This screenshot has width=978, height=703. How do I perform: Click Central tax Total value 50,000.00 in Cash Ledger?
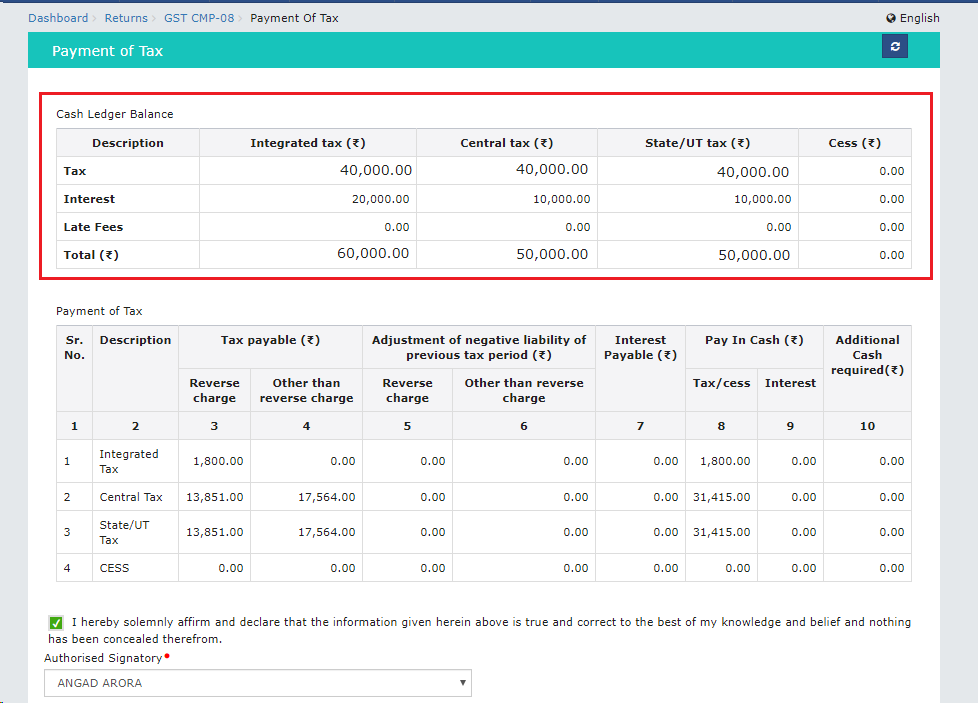[552, 254]
